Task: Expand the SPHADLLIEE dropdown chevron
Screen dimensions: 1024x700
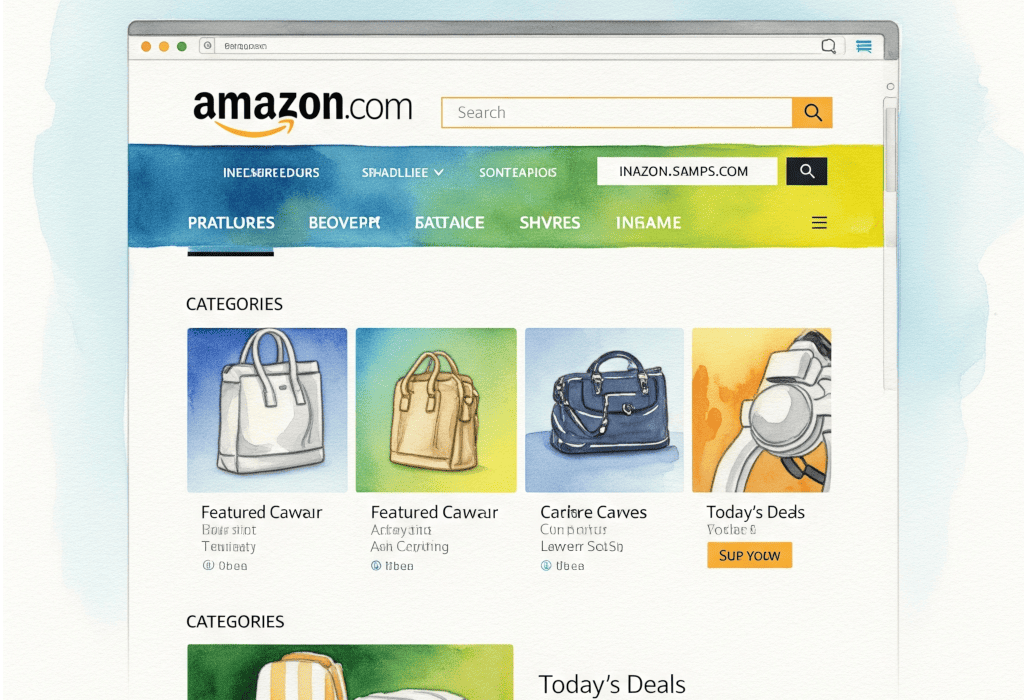Action: (439, 172)
